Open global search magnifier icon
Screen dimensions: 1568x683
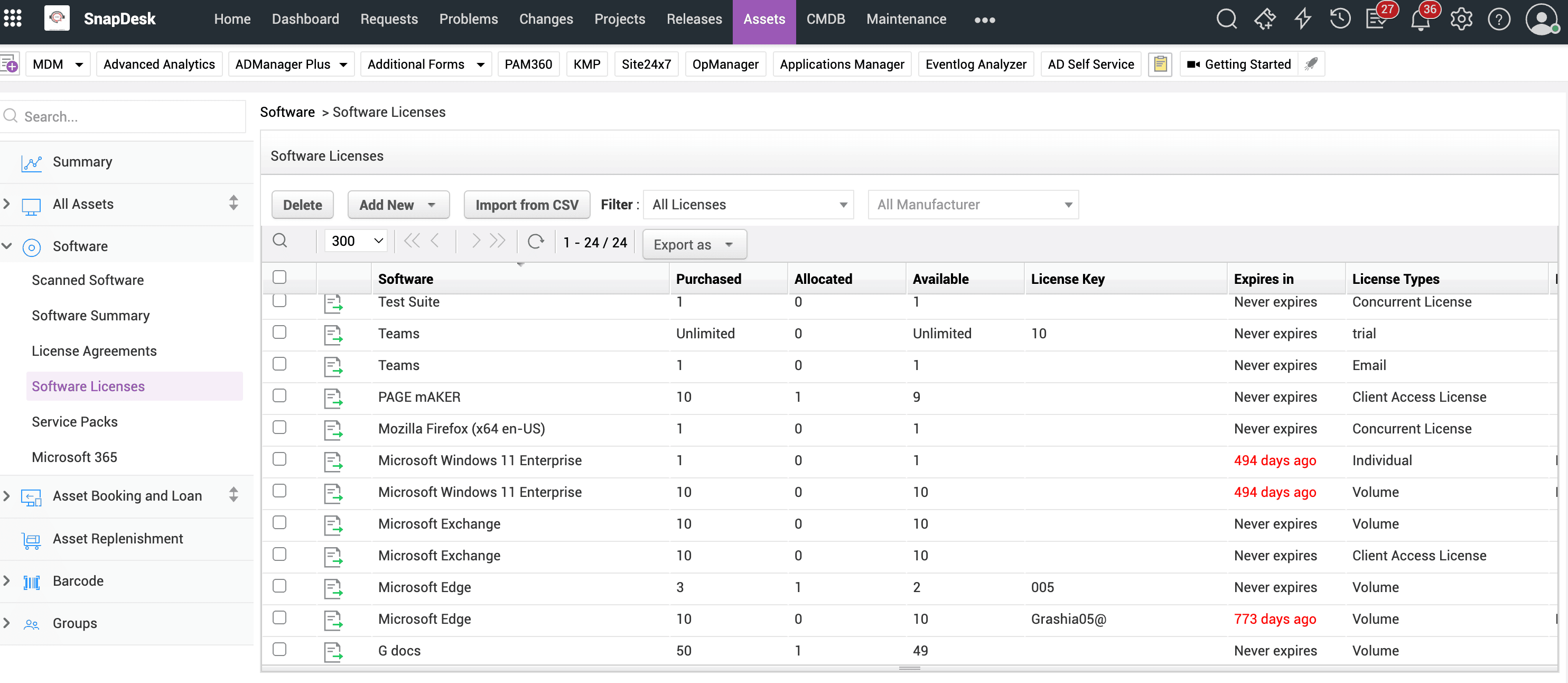1227,19
